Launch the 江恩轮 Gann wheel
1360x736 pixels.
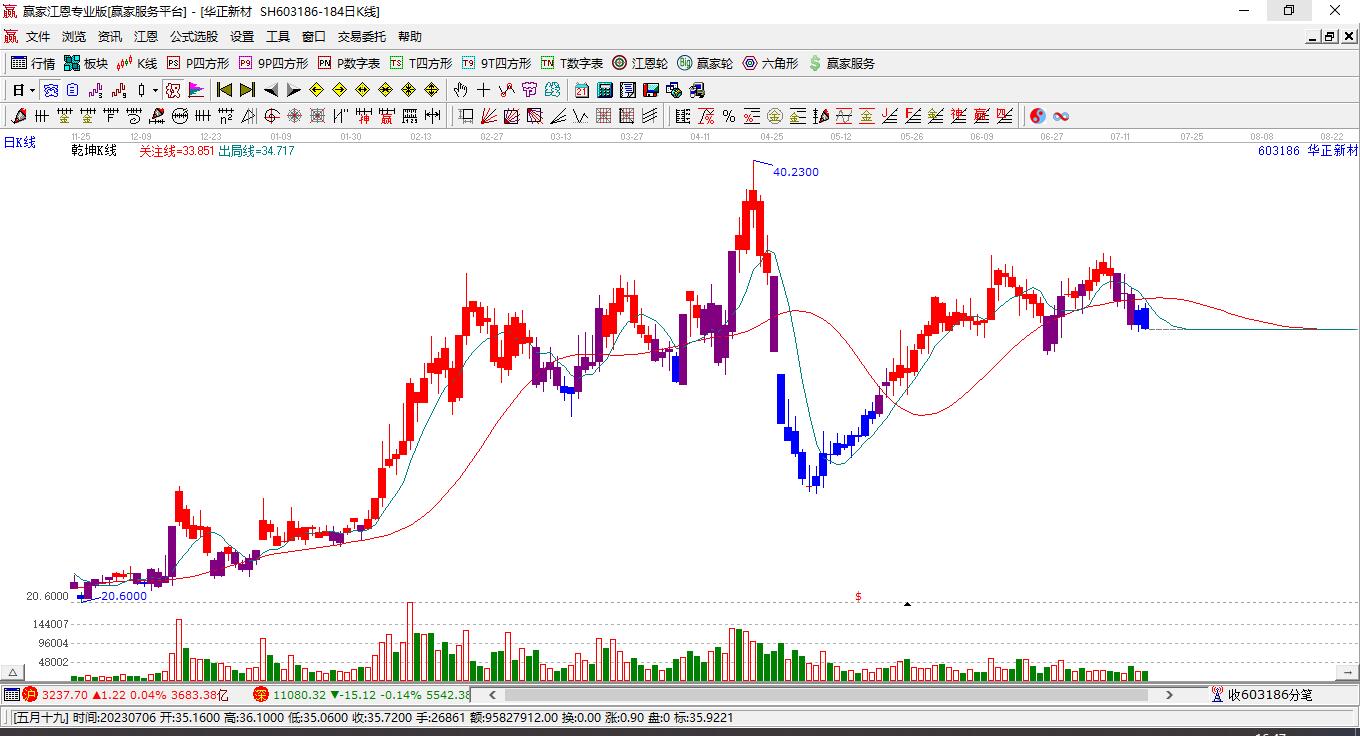(640, 63)
